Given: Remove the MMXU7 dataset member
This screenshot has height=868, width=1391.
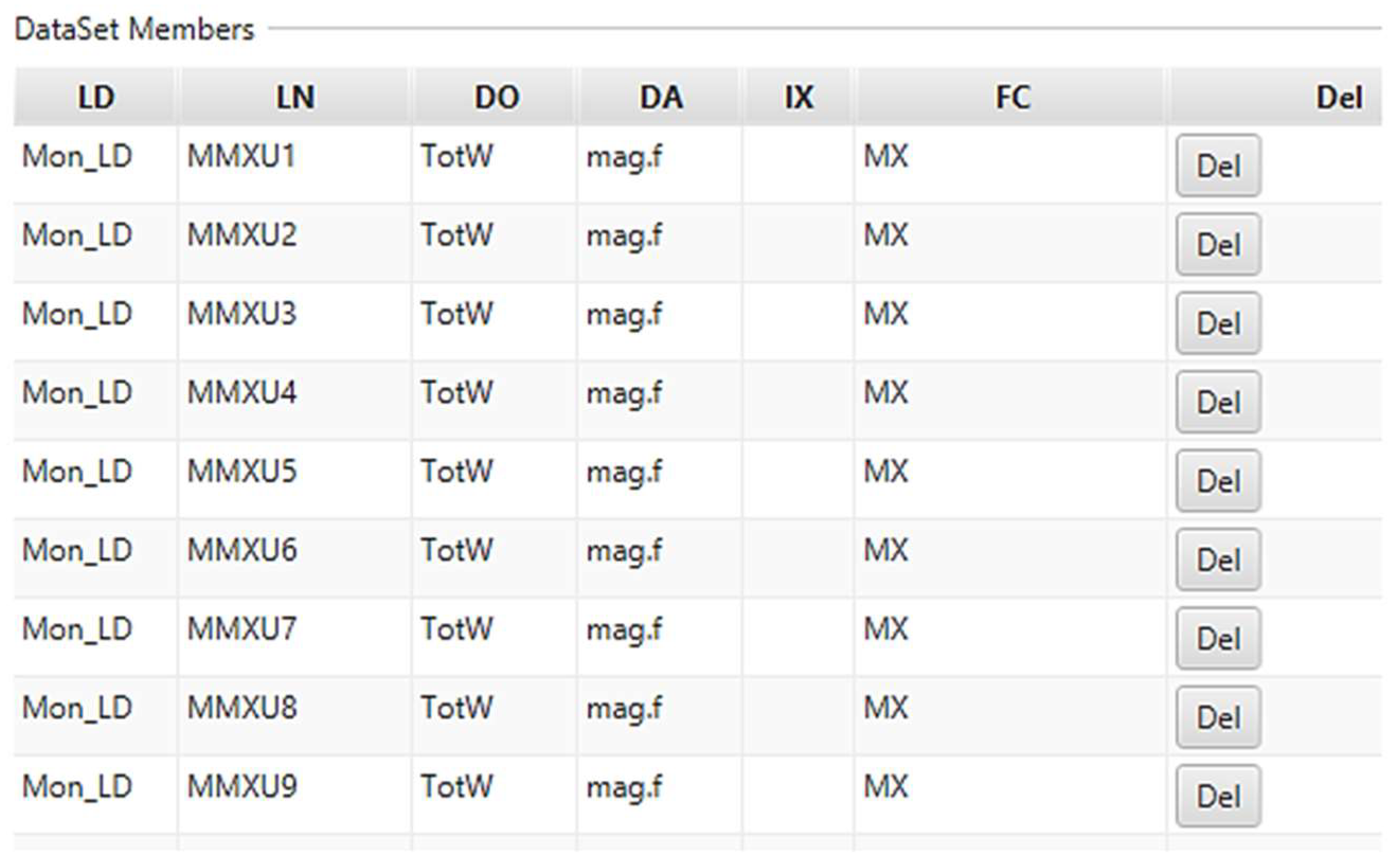Looking at the screenshot, I should tap(1217, 638).
